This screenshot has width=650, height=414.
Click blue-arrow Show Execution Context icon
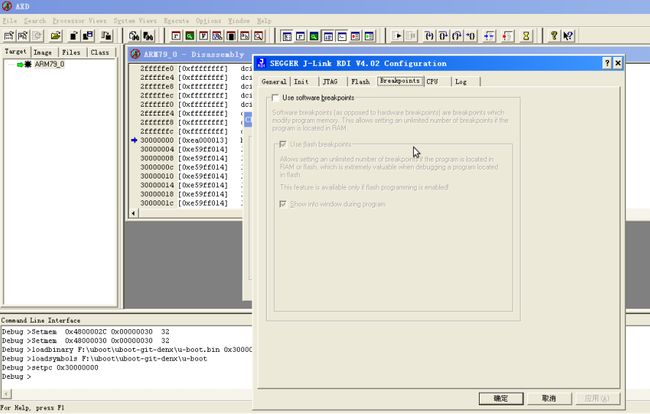click(489, 36)
